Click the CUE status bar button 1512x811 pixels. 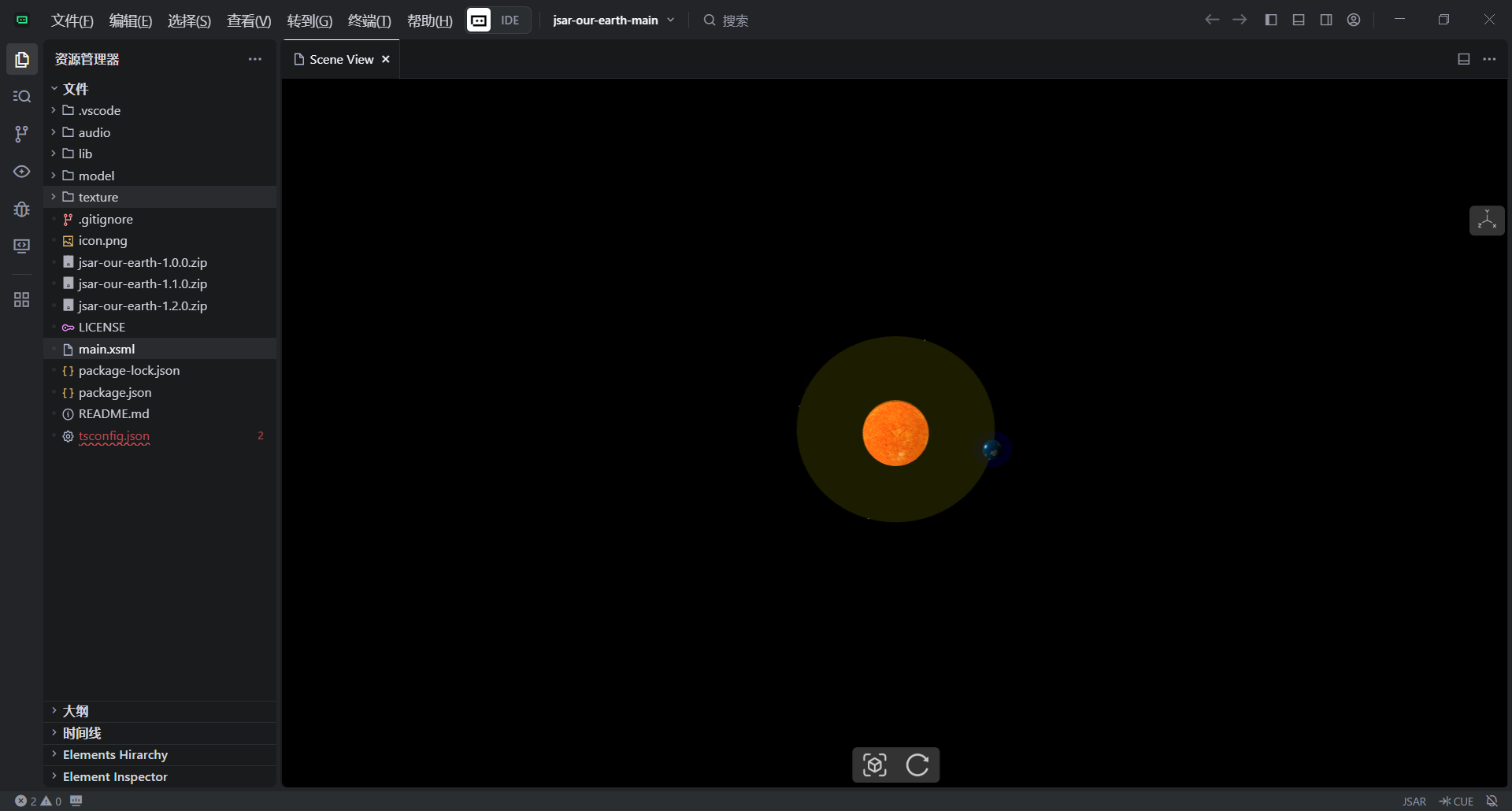click(x=1456, y=801)
